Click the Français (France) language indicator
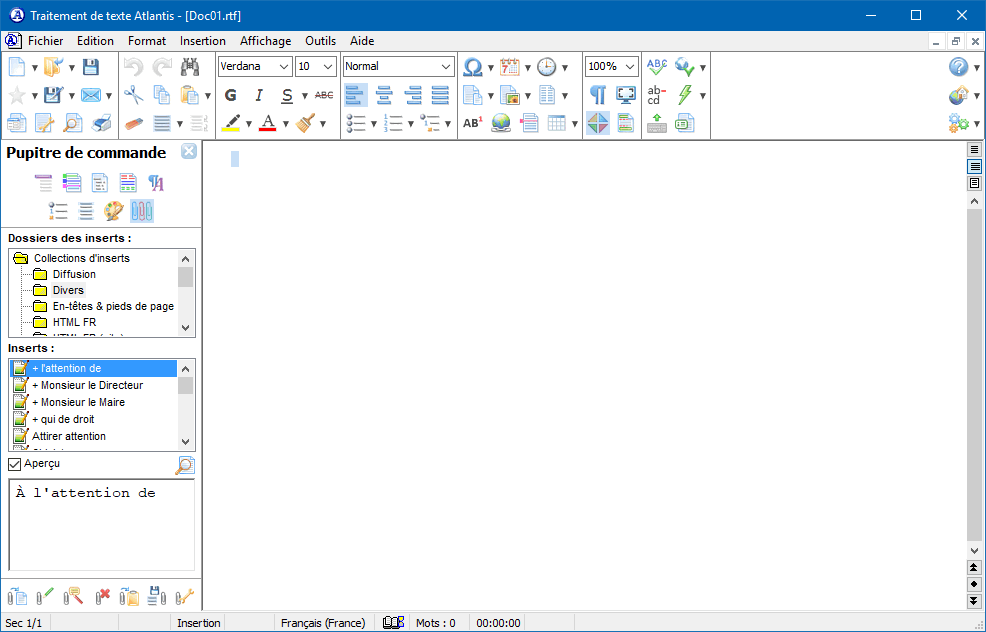The image size is (986, 632). [x=323, y=623]
